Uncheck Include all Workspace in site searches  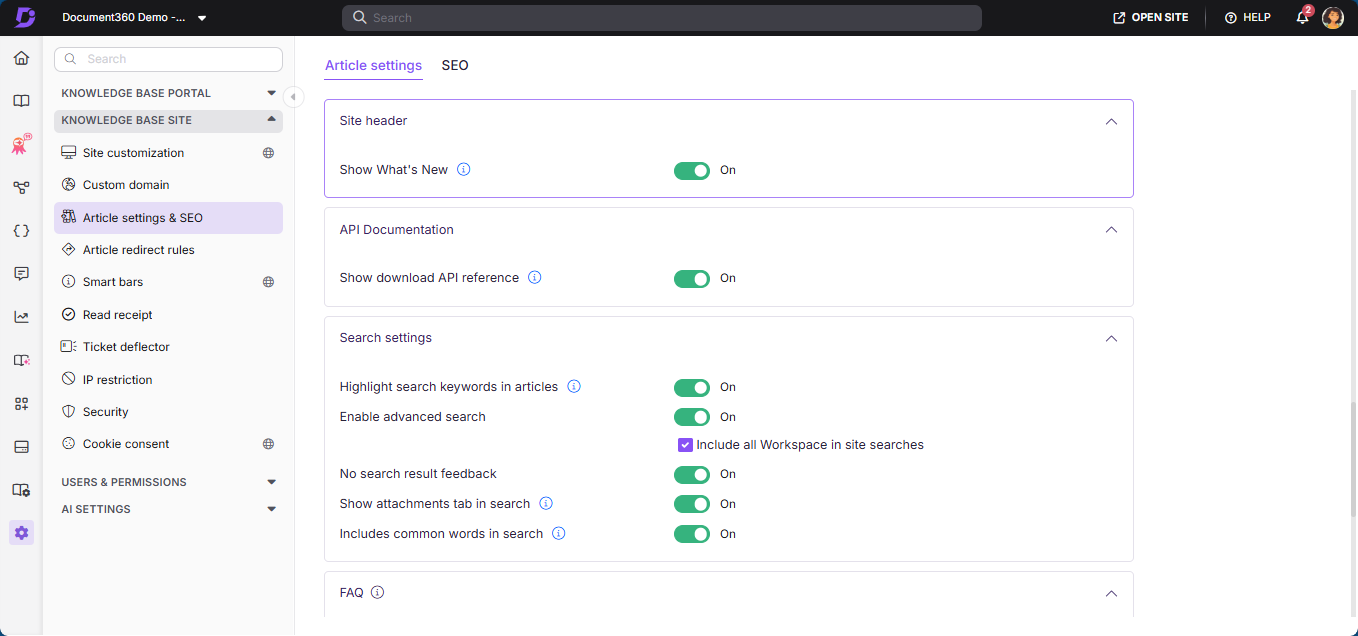click(685, 445)
